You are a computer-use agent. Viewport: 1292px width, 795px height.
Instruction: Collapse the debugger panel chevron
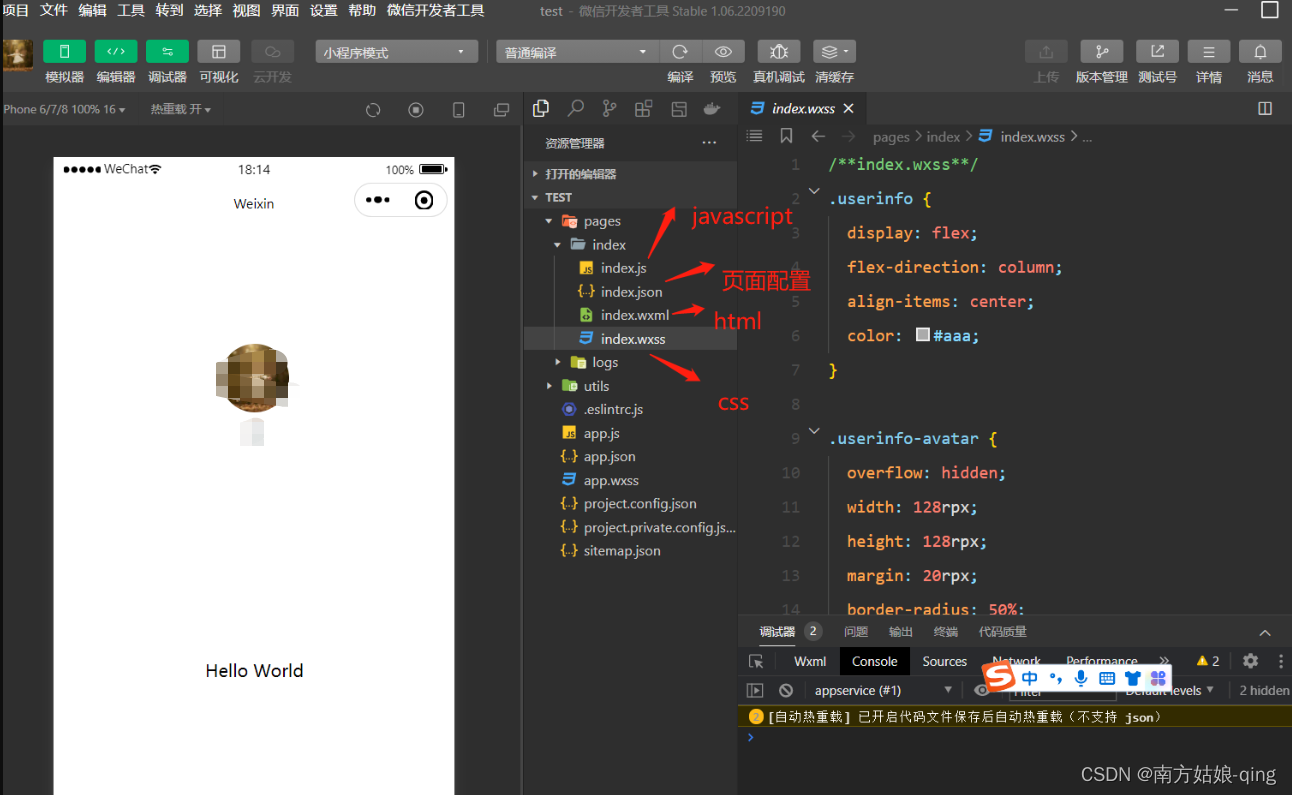[x=1265, y=632]
